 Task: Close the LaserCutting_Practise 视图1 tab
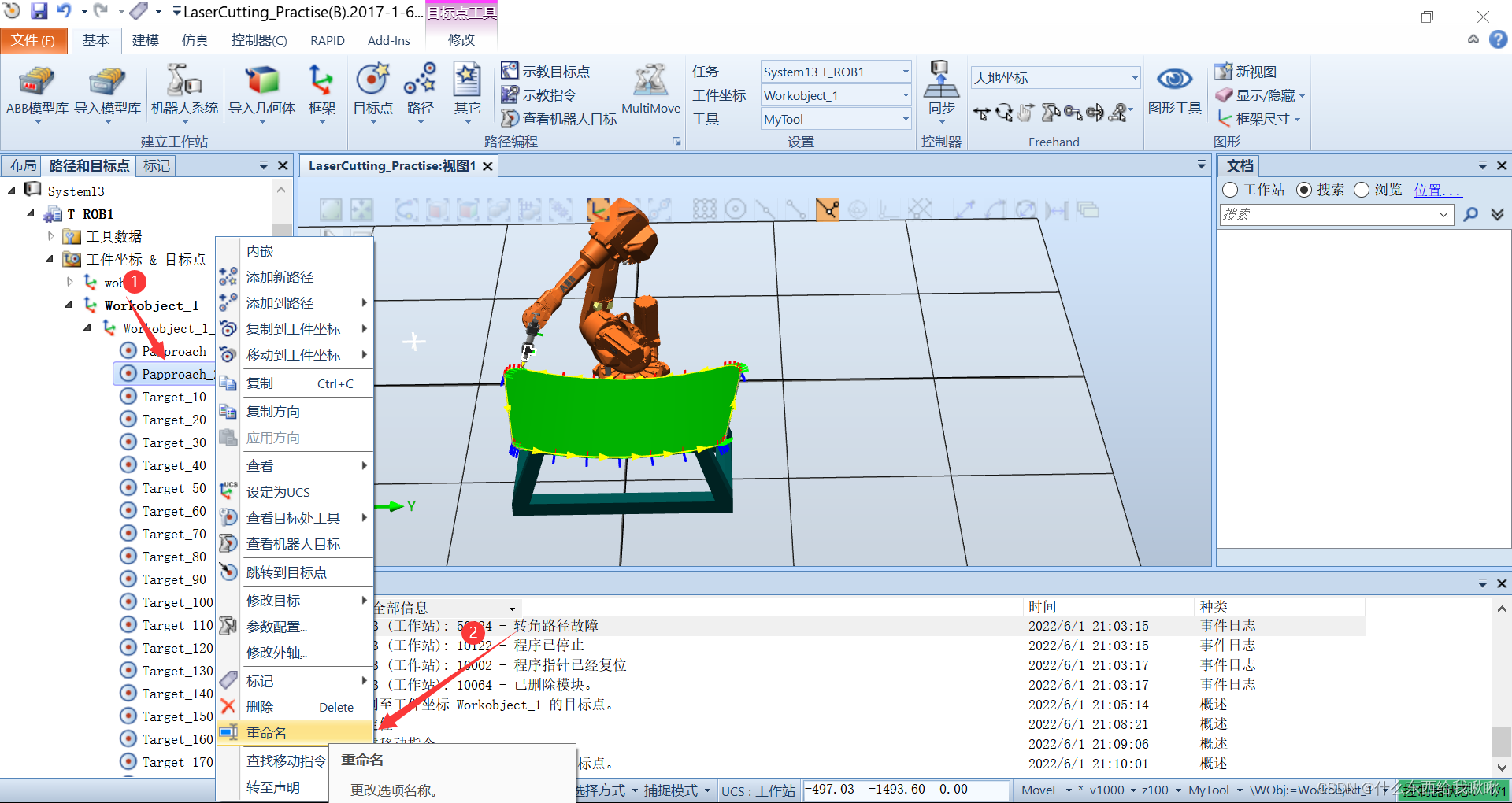point(488,166)
